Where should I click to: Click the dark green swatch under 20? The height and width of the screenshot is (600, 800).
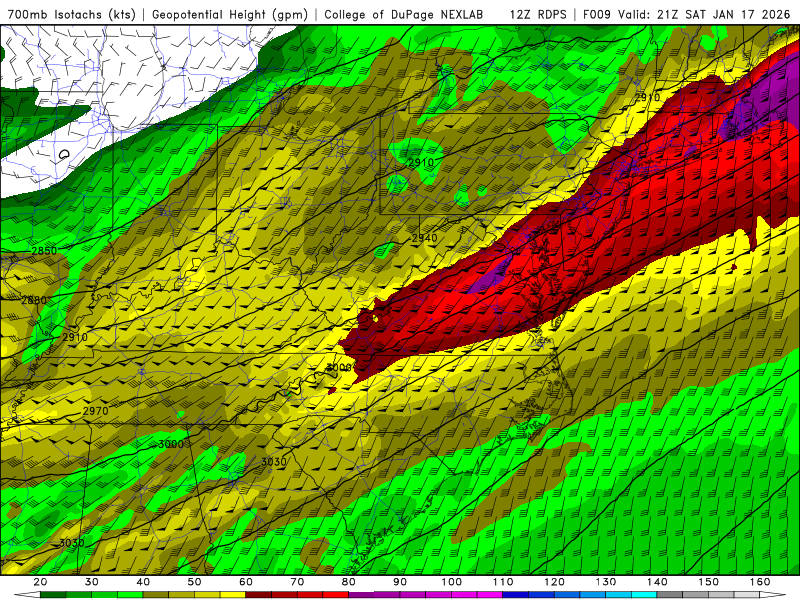pyautogui.click(x=53, y=595)
